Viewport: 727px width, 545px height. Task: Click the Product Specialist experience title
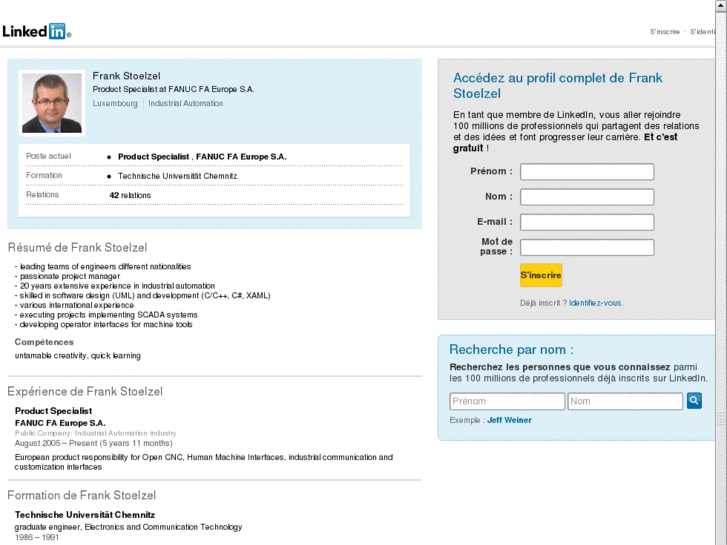coord(53,411)
